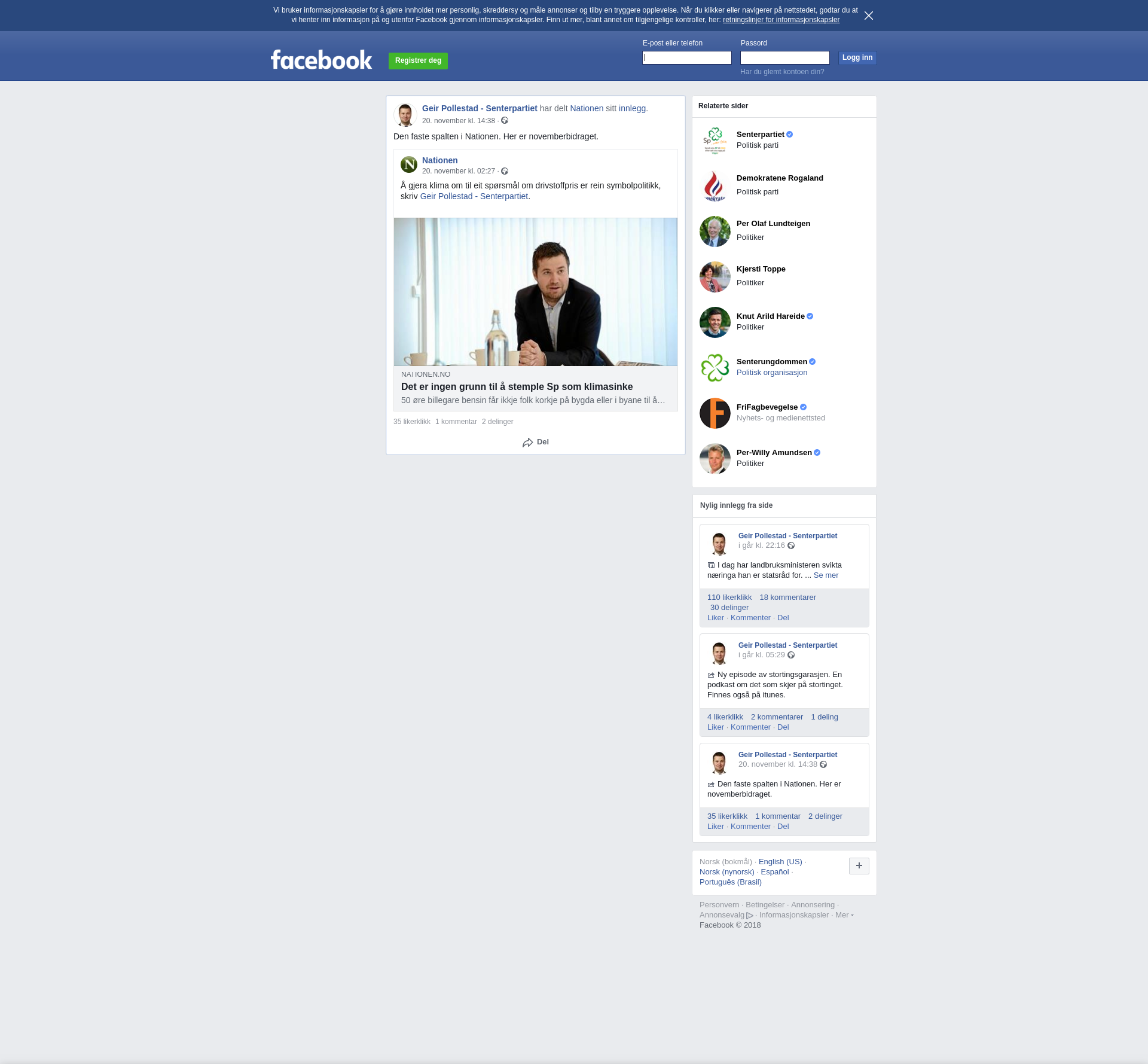Open Per Olaf Lundteigen page name
Image resolution: width=1148 pixels, height=1064 pixels.
coord(773,224)
